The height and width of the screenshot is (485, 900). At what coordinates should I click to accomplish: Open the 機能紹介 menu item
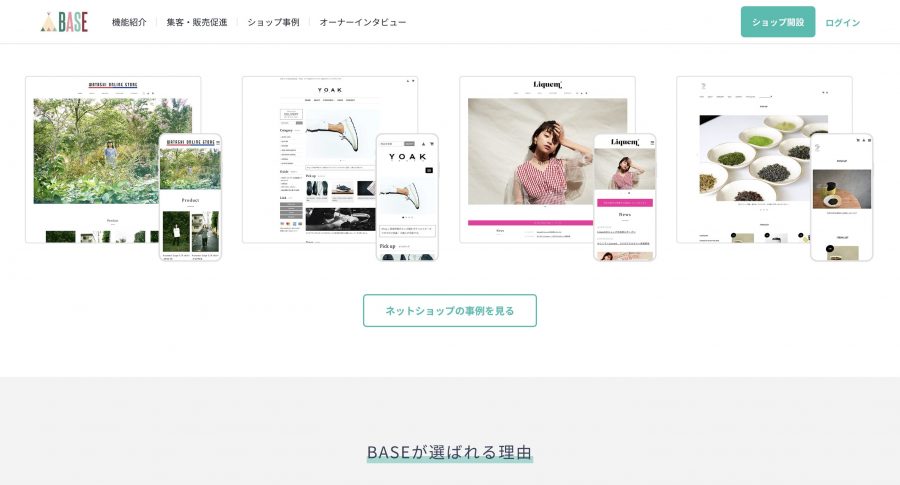(x=129, y=22)
